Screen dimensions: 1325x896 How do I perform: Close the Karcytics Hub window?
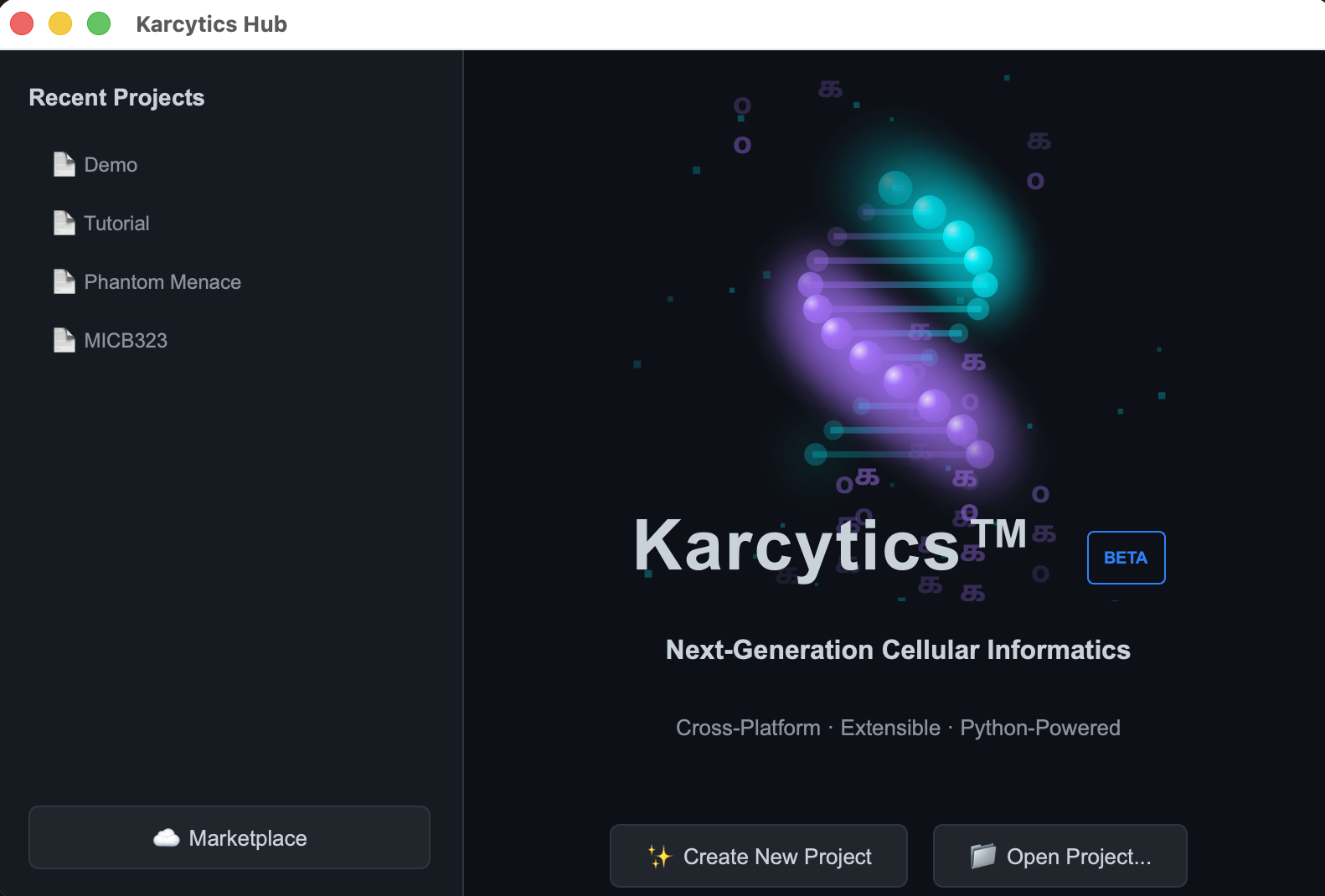click(22, 23)
